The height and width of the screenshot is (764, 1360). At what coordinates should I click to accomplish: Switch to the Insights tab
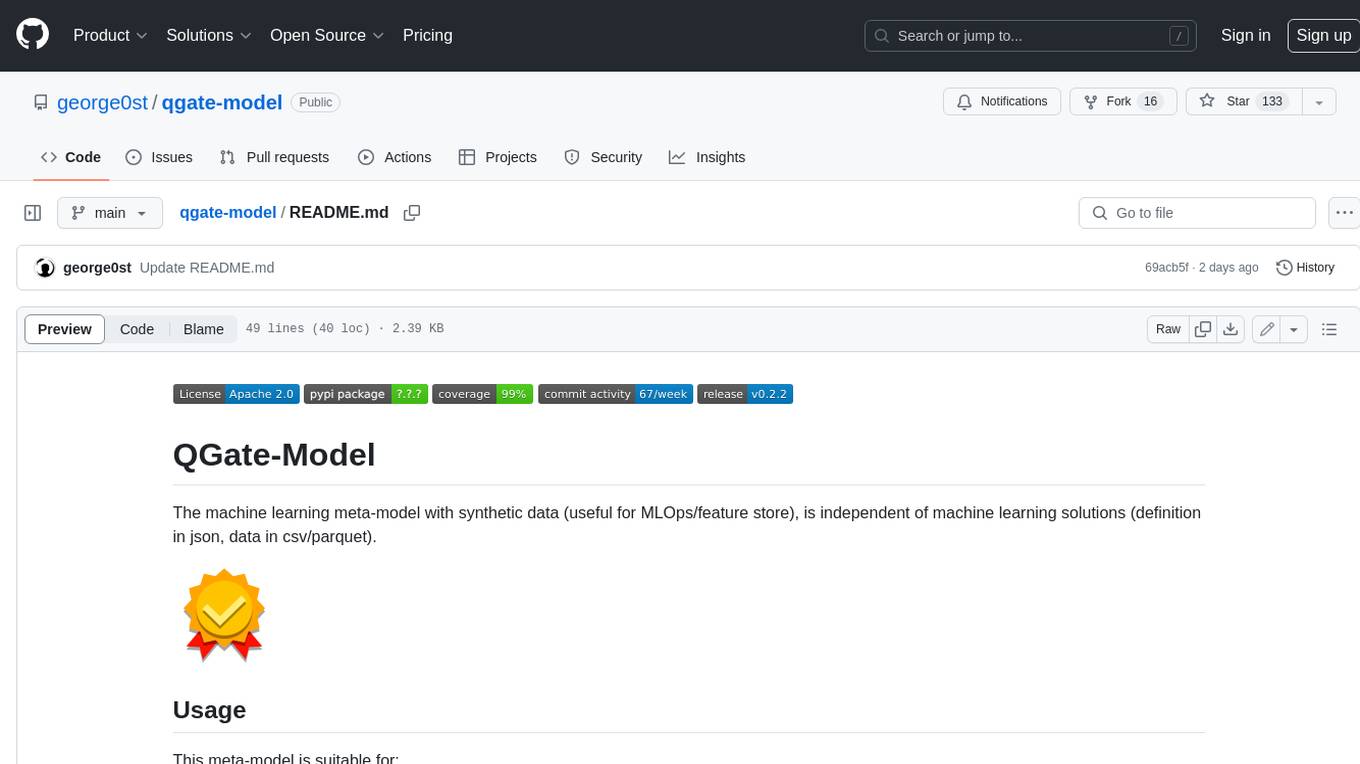[x=707, y=157]
